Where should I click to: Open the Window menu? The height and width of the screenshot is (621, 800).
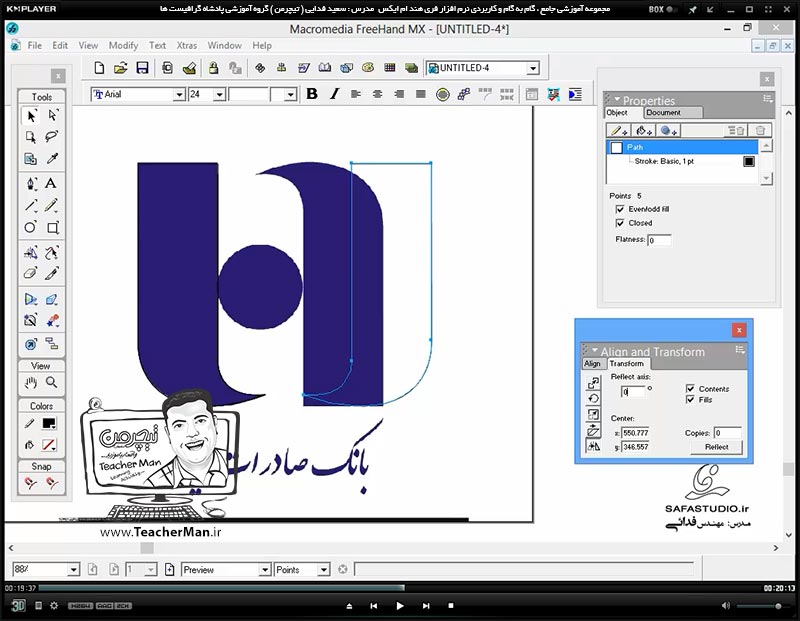pos(224,45)
